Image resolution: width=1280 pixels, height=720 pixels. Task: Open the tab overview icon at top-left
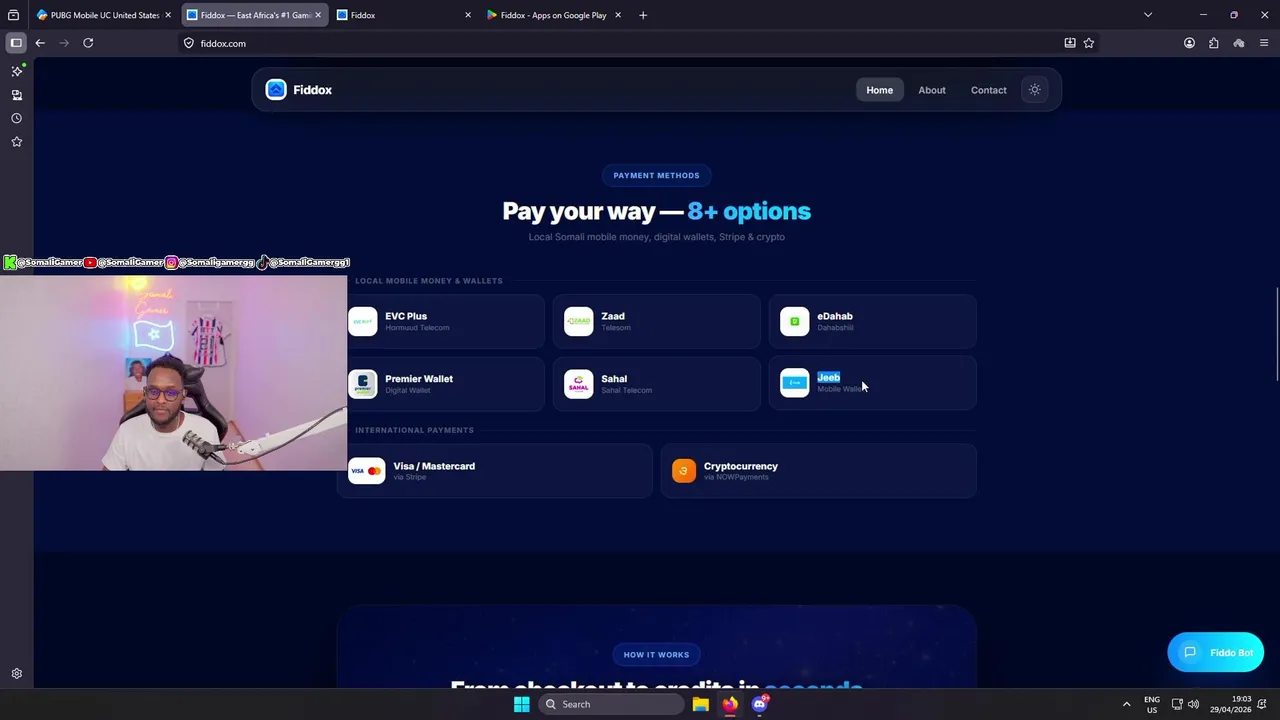coord(13,15)
